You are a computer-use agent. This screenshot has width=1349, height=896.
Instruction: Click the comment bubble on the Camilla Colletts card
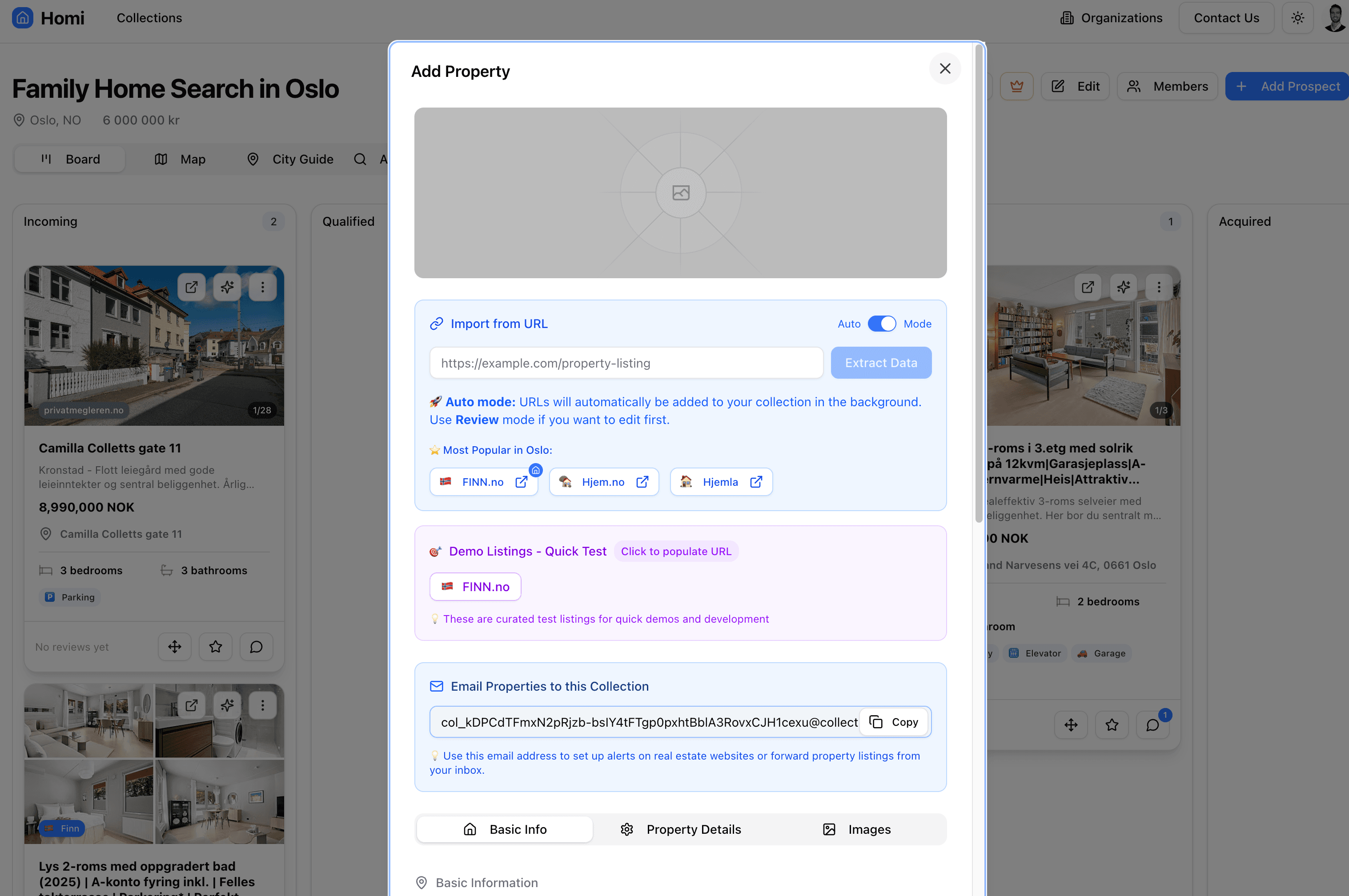256,646
